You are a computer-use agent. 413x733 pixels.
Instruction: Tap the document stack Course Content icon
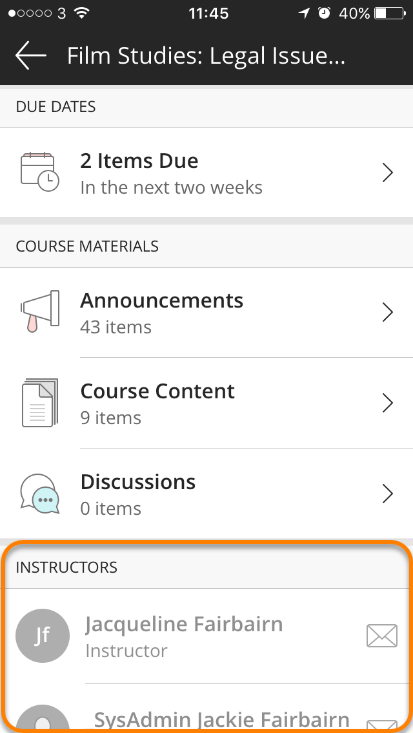click(40, 402)
